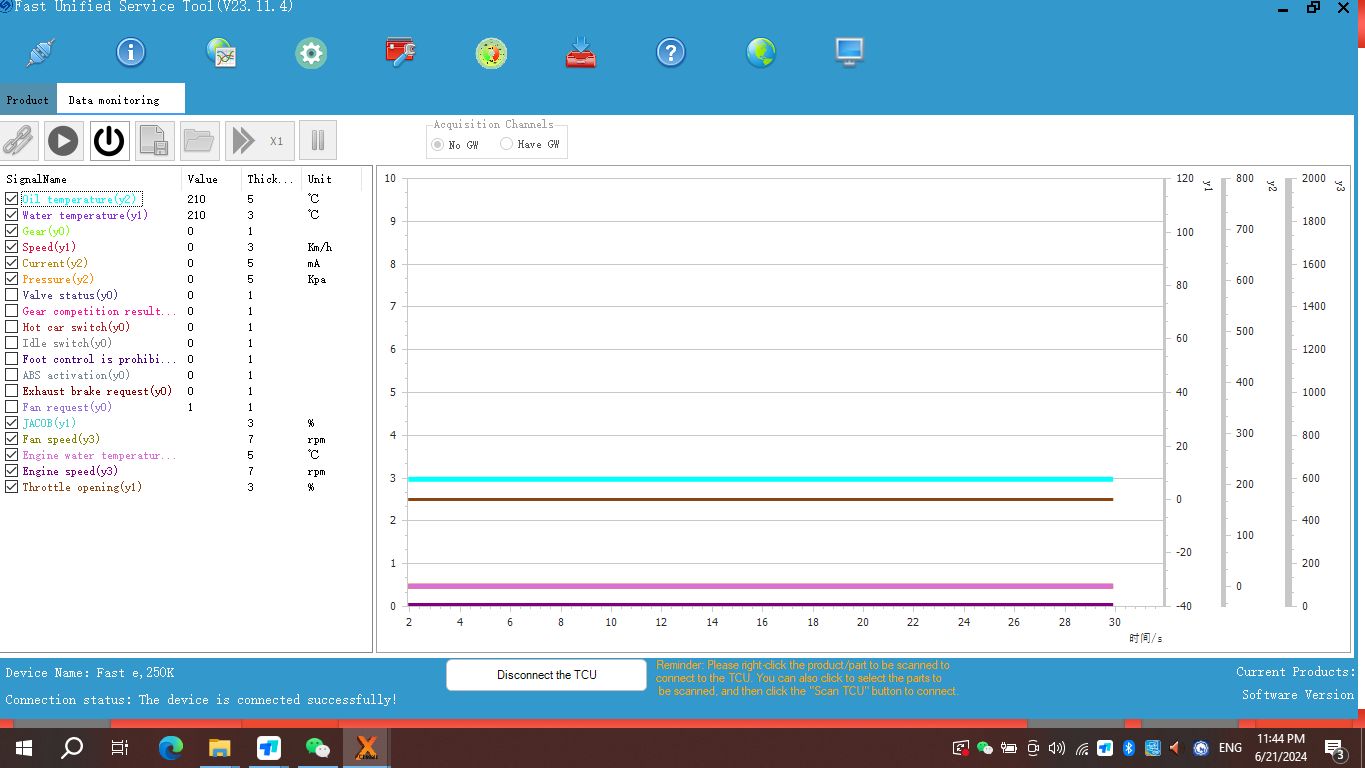This screenshot has height=768, width=1365.
Task: Click the Disconnect the TCU button
Action: (x=546, y=675)
